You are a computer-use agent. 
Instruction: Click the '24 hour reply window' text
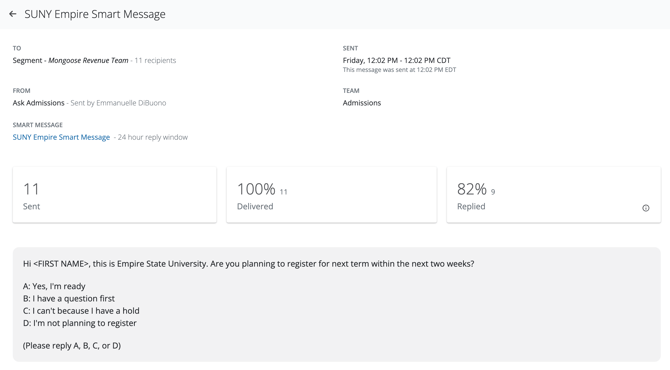[153, 137]
